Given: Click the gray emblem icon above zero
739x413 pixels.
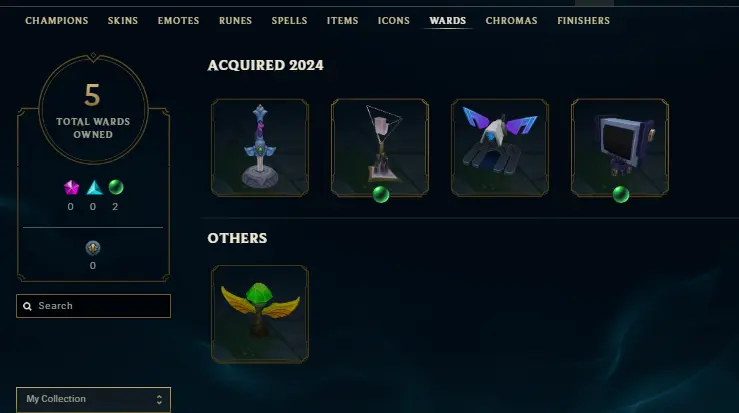Looking at the screenshot, I should (x=93, y=248).
